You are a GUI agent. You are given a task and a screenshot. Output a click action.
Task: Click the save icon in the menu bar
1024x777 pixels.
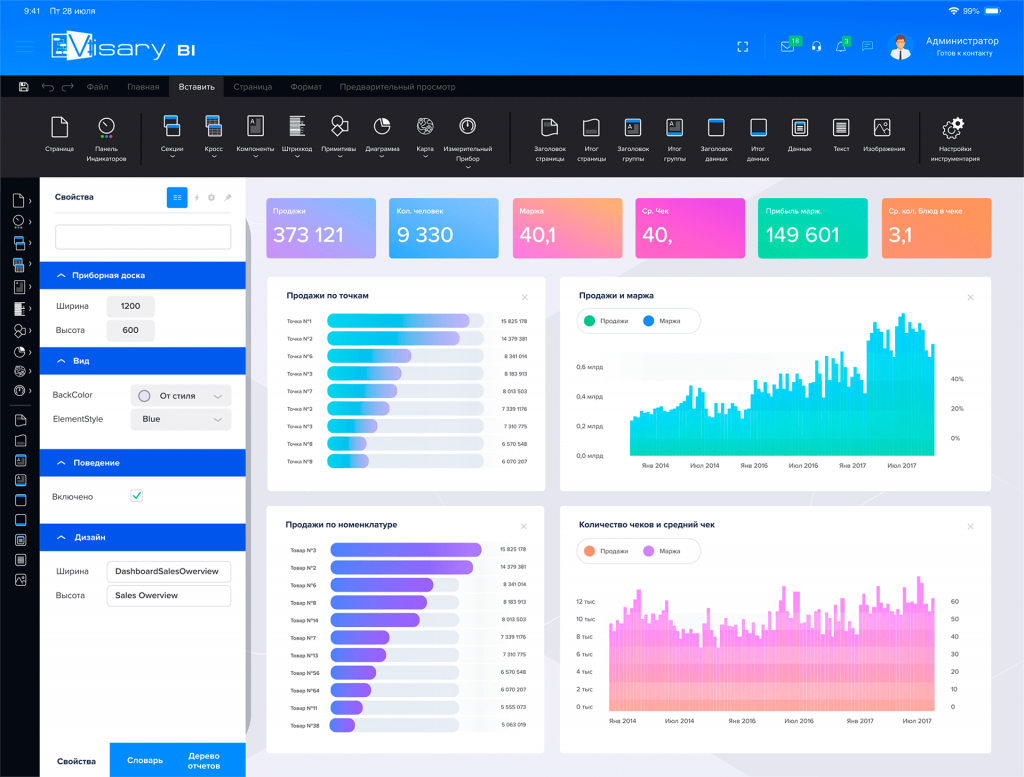click(x=24, y=87)
